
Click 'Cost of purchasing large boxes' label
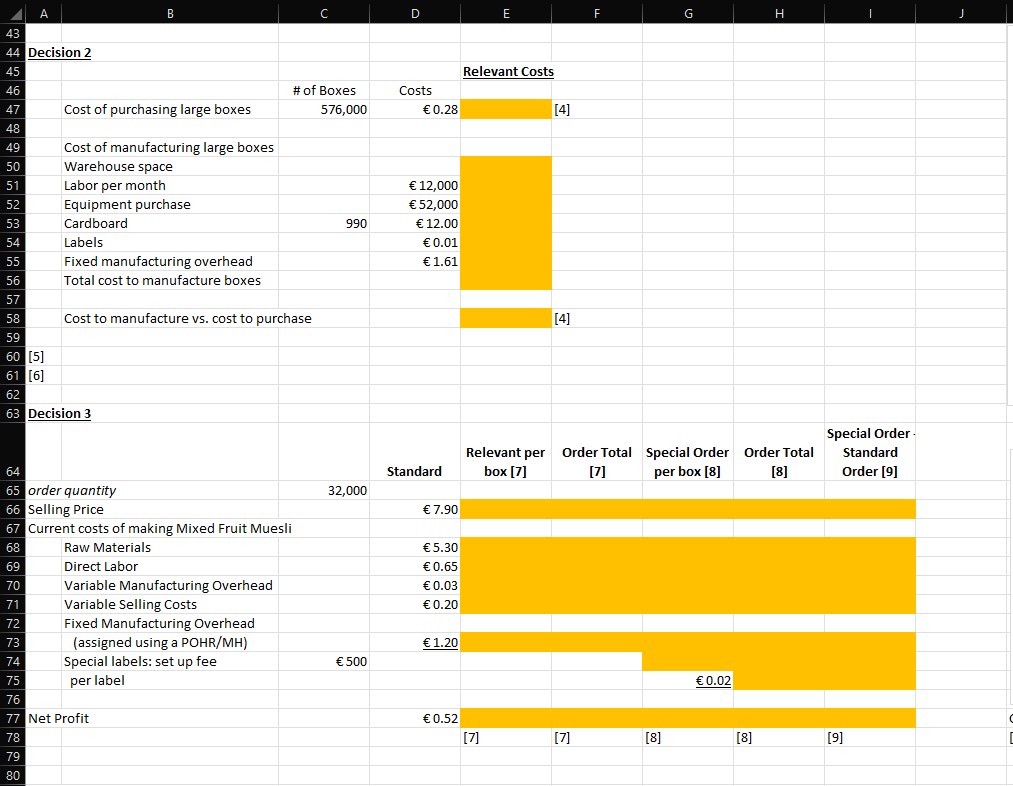coord(157,109)
